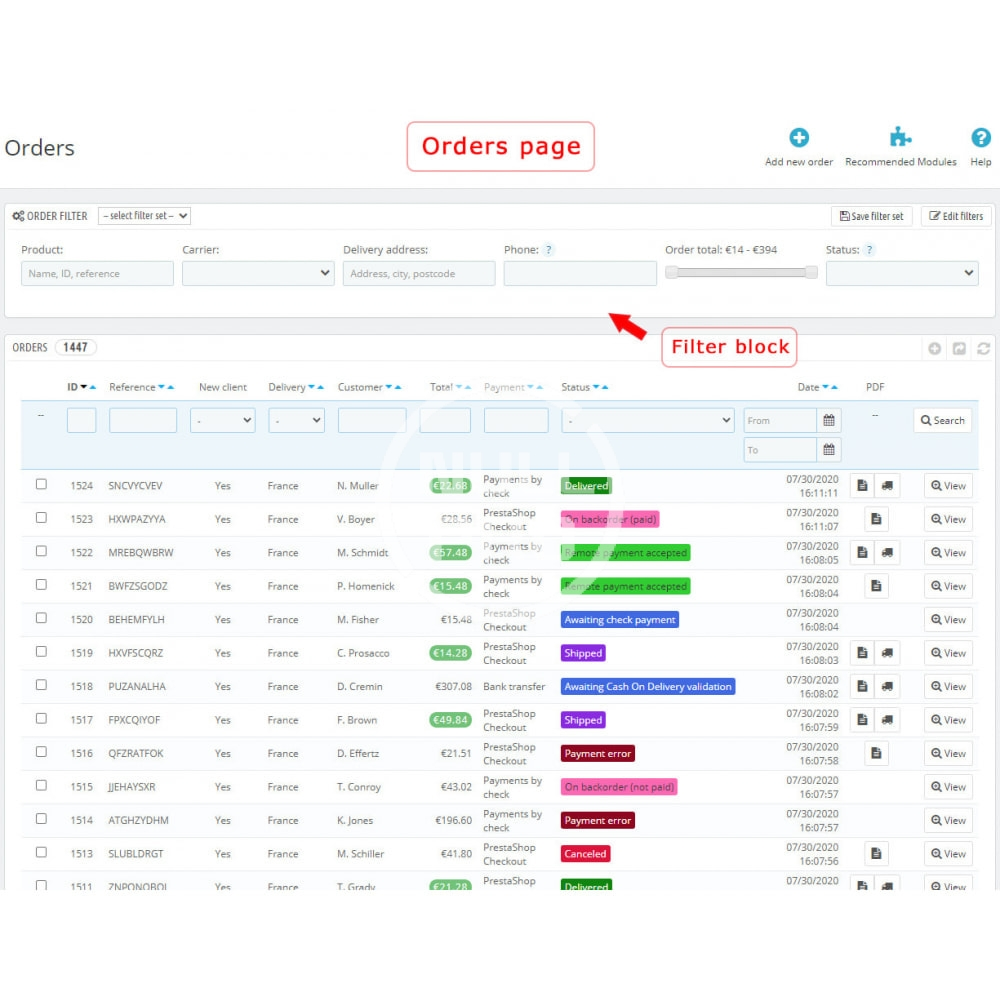Click delivery slip truck icon for order 1522

887,553
